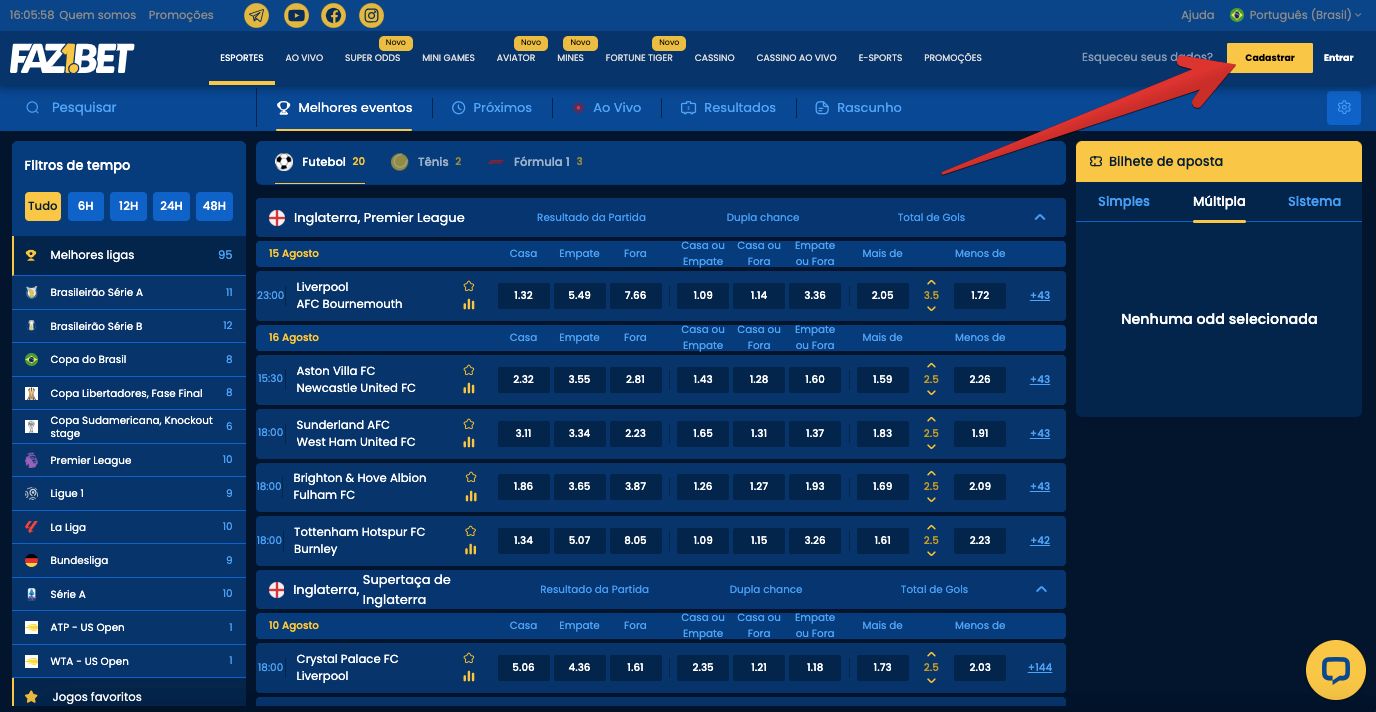1376x712 pixels.
Task: Open settings gear beside the event tabs
Action: (x=1343, y=108)
